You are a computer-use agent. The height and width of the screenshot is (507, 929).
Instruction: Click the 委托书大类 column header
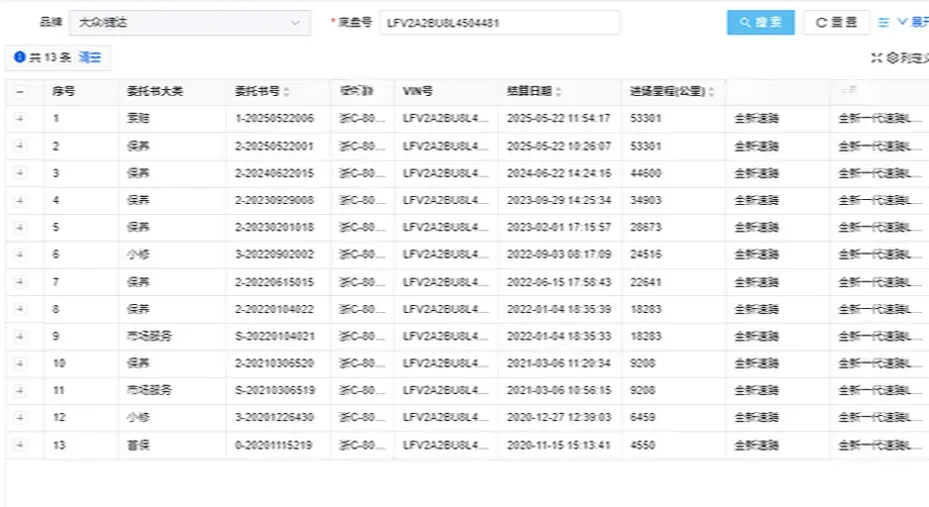pyautogui.click(x=155, y=91)
